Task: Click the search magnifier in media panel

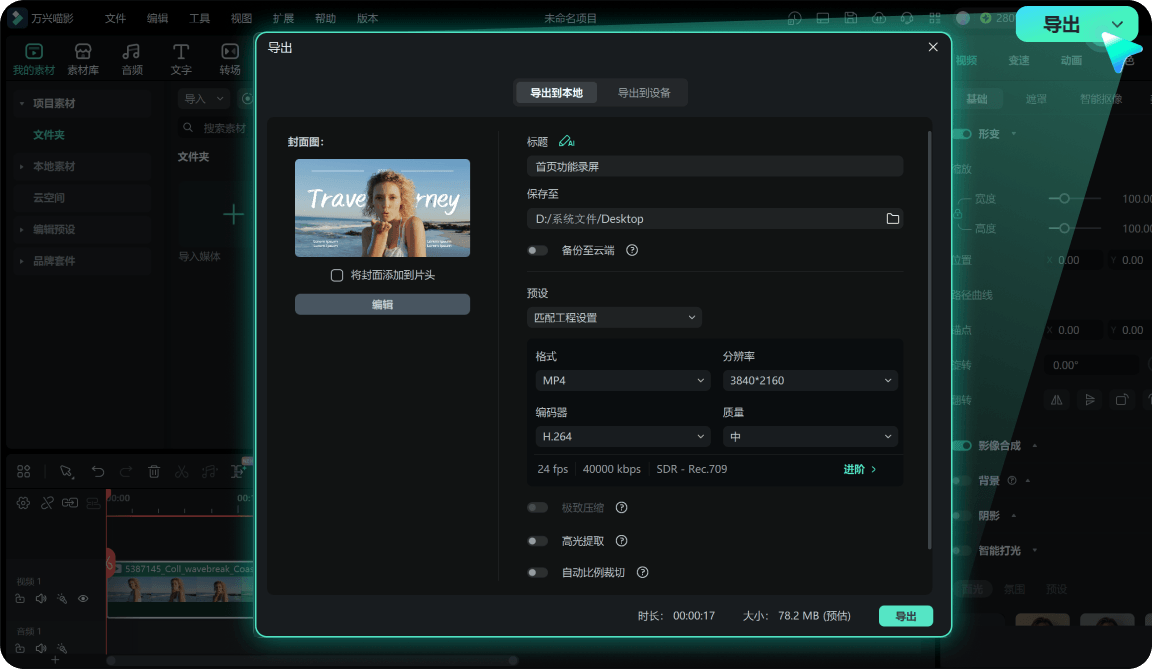Action: tap(188, 128)
